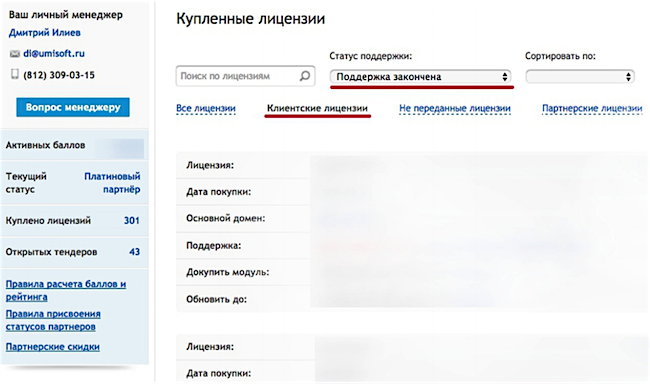The height and width of the screenshot is (384, 650).
Task: Open the Партнерские лицензии tab
Action: (592, 108)
